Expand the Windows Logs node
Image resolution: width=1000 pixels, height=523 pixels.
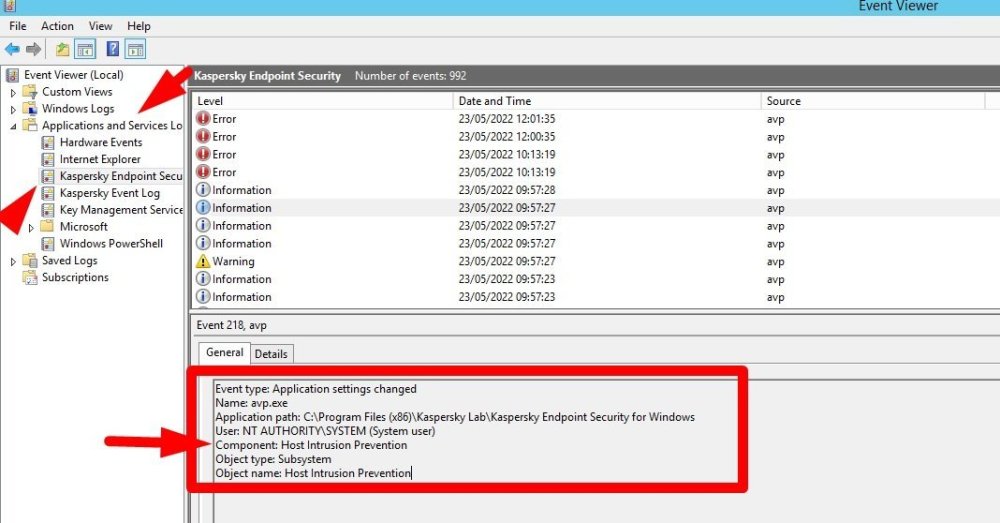(x=13, y=110)
